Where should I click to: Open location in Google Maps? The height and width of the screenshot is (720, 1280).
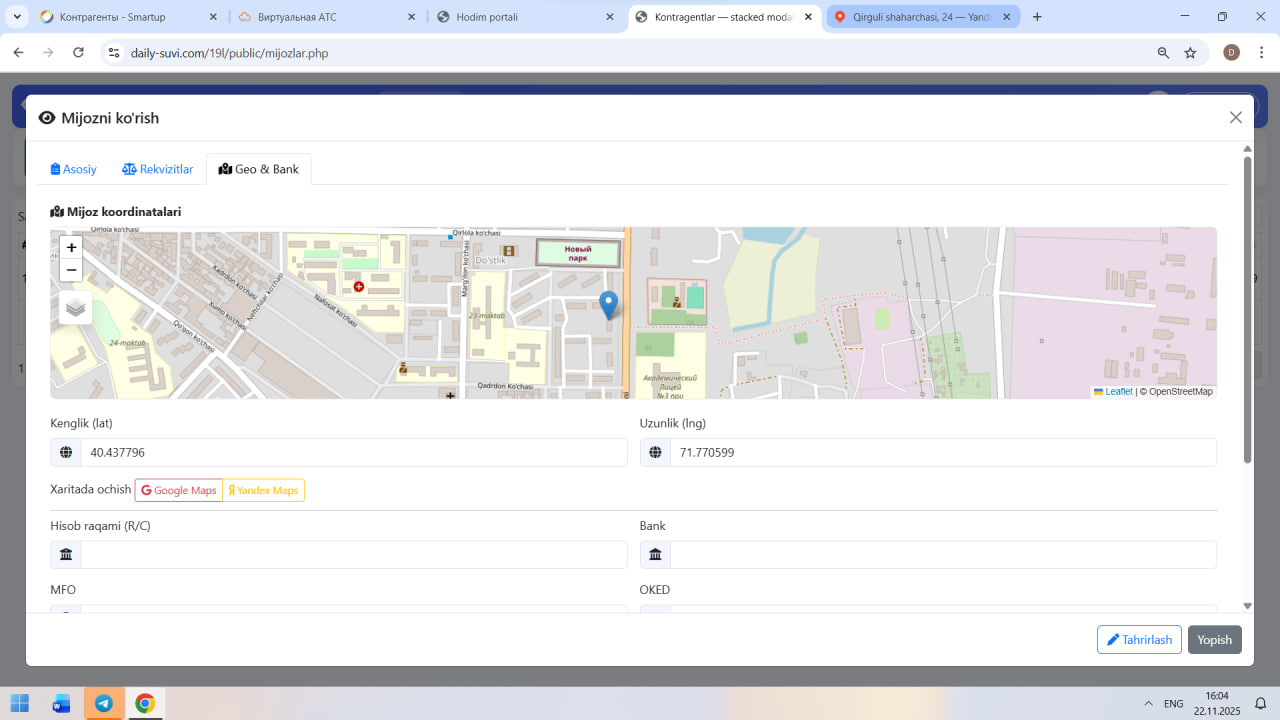pyautogui.click(x=179, y=490)
